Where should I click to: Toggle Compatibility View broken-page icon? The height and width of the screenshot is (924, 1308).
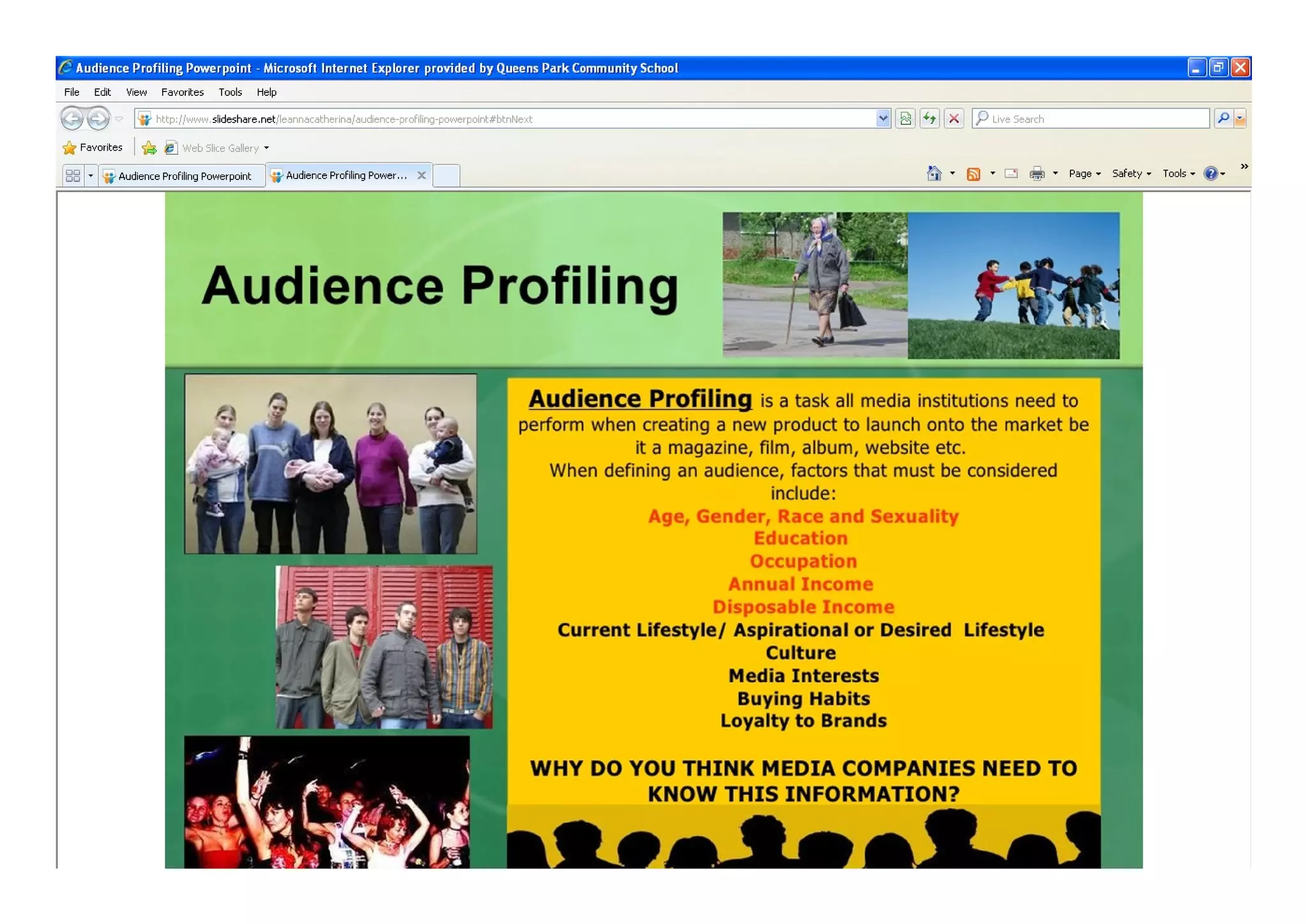coord(905,119)
